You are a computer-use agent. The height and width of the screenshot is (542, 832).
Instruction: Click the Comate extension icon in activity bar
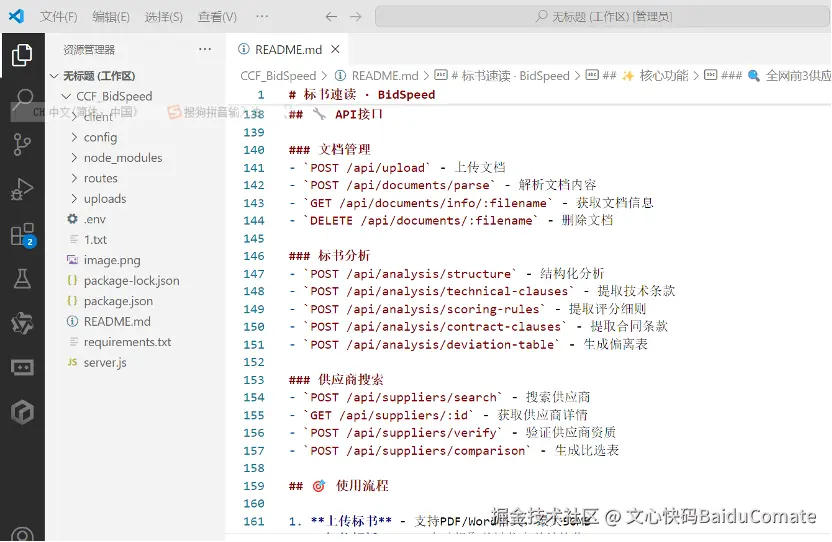click(22, 323)
